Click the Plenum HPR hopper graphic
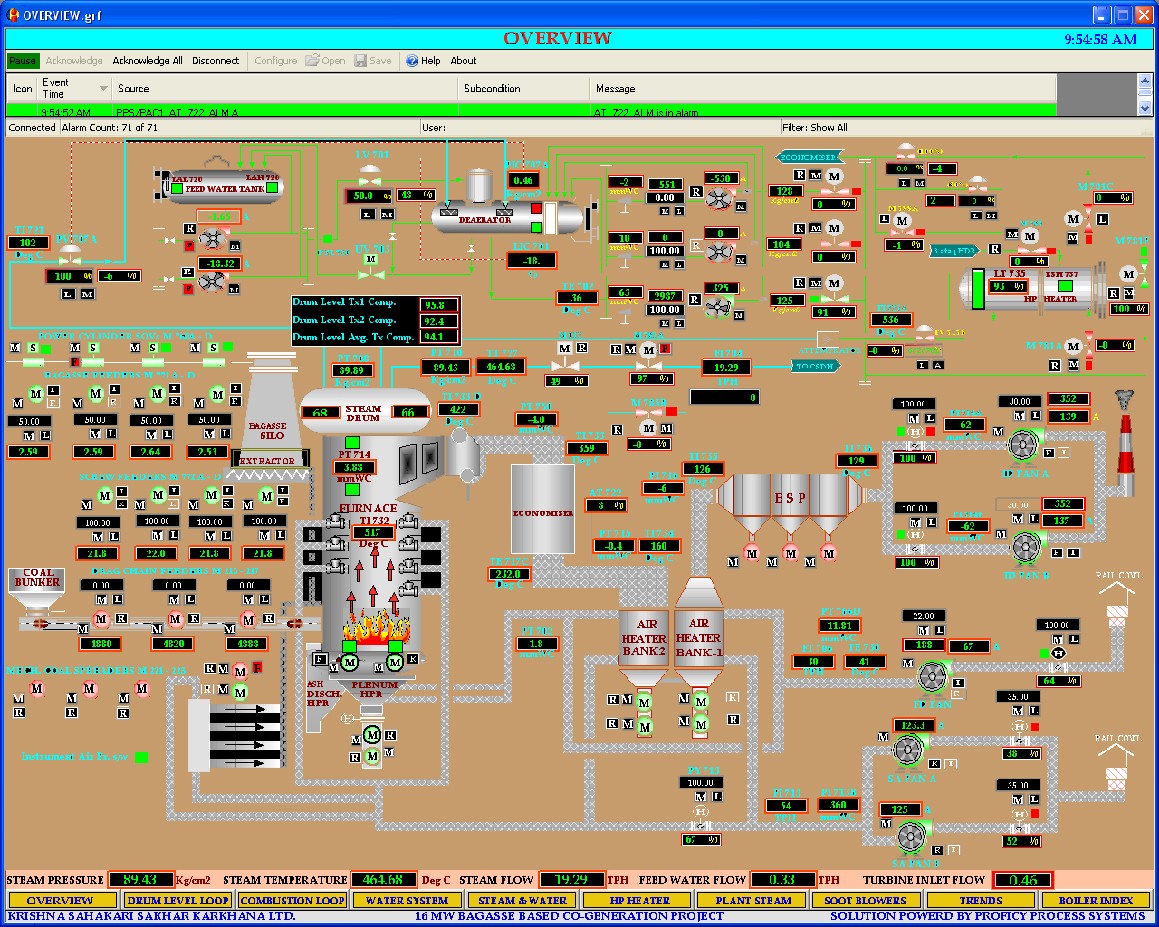This screenshot has height=927, width=1159. coord(374,689)
